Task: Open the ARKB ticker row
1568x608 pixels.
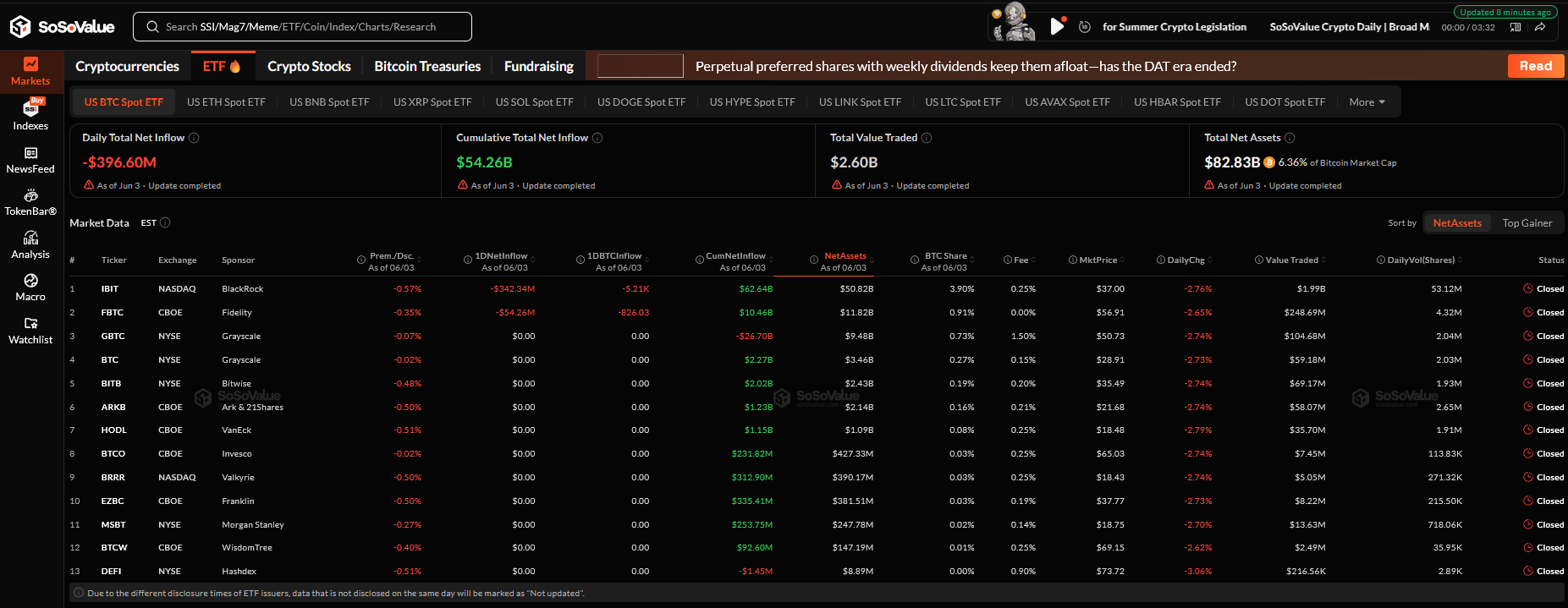Action: tap(817, 408)
